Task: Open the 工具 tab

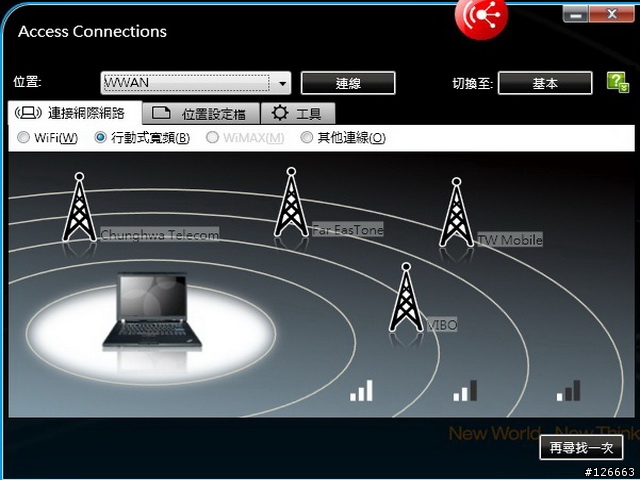Action: (298, 114)
